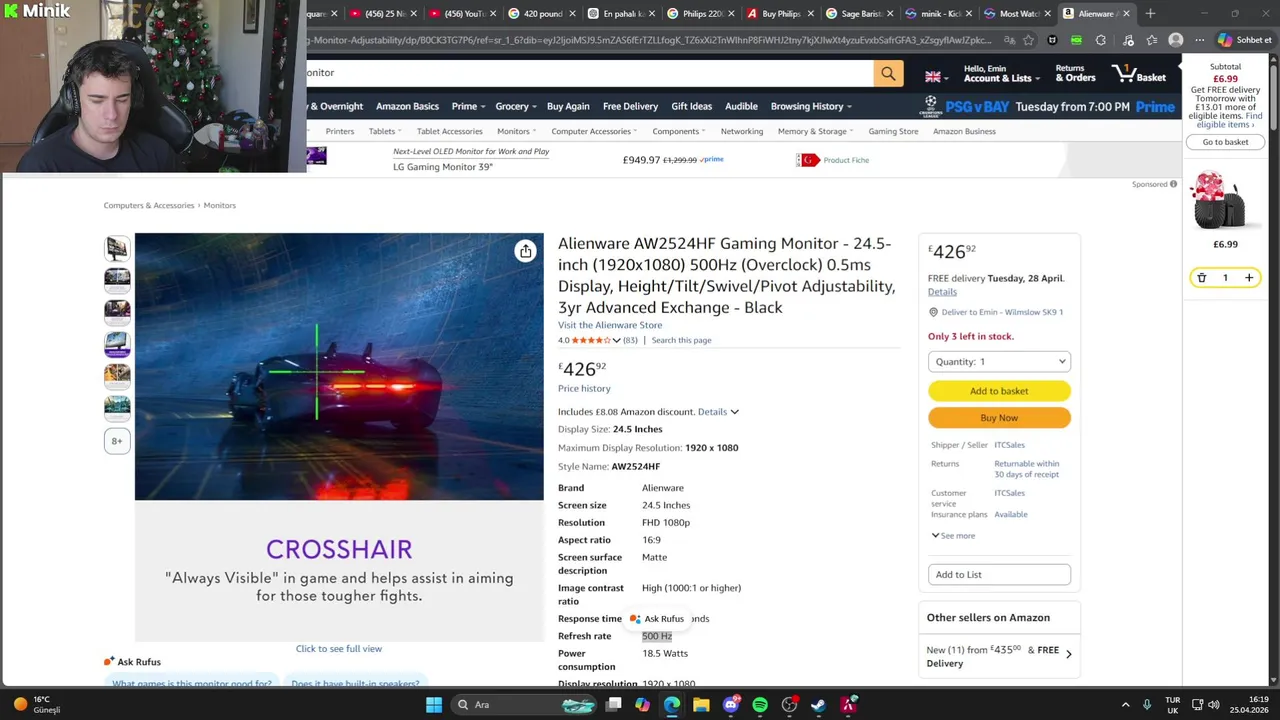The width and height of the screenshot is (1280, 720).
Task: Click the orange Amazon search magnifier button
Action: point(888,73)
